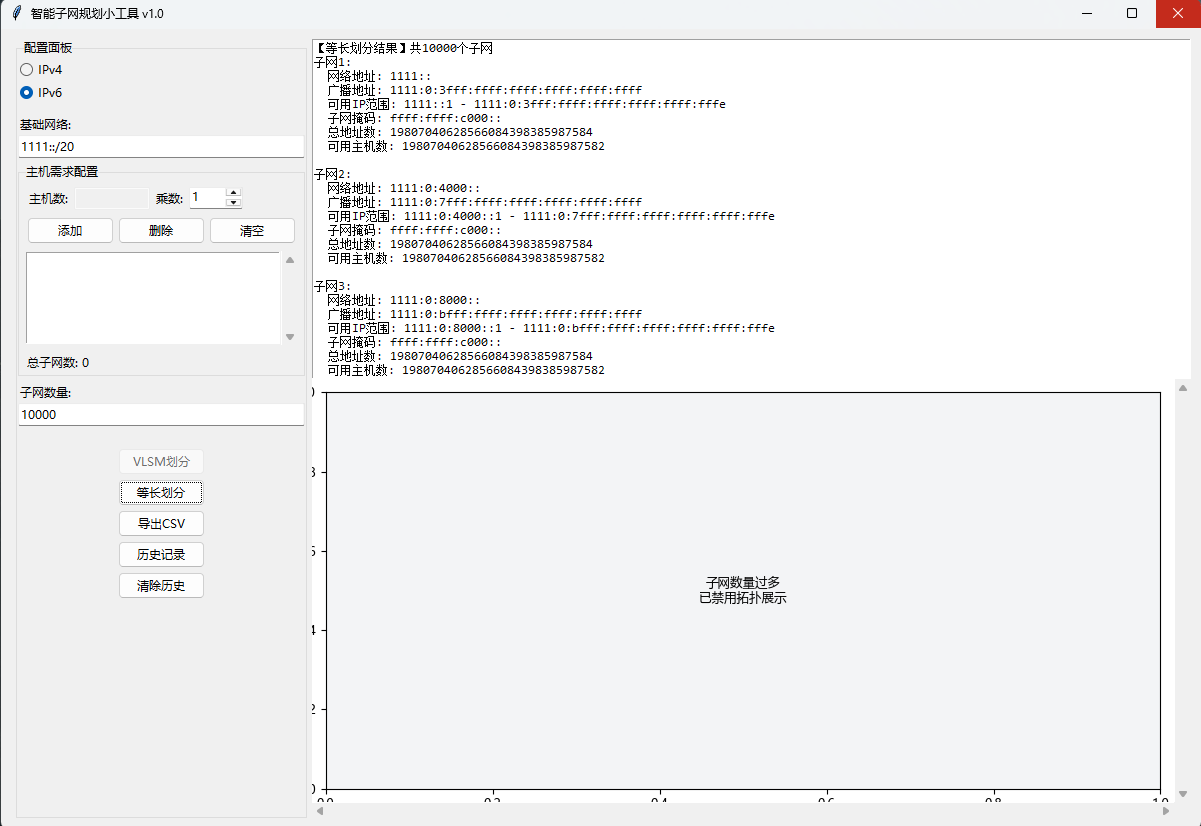Screen dimensions: 1201x826
Task: Click horizontal scrollbar left arrow
Action: coord(320,812)
